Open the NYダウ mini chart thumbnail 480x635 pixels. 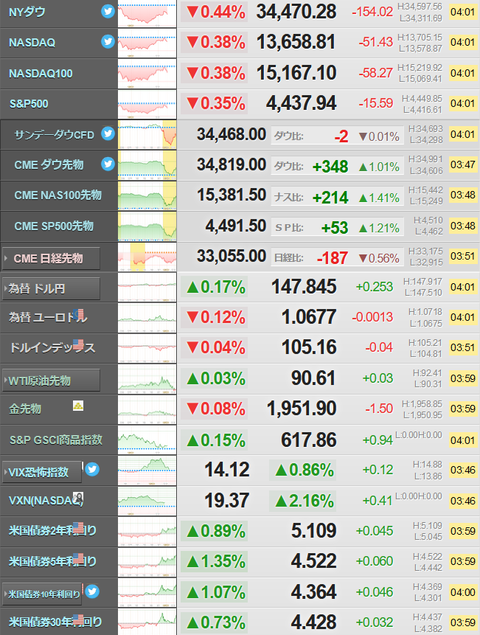tap(147, 13)
